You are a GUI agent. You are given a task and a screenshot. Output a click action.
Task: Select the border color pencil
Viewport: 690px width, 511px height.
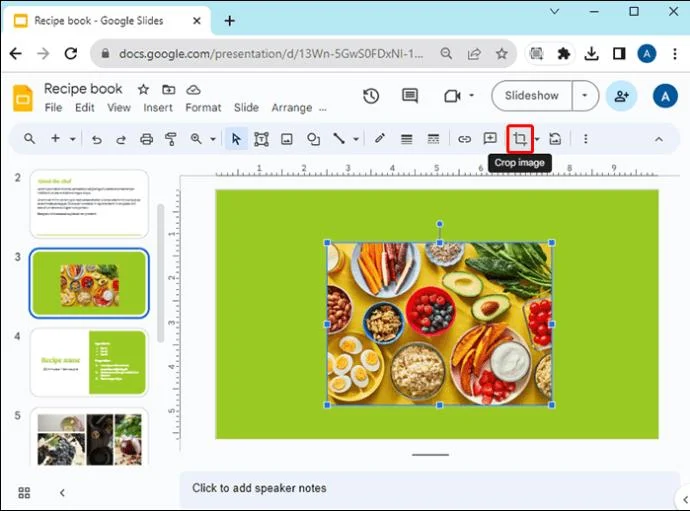pyautogui.click(x=380, y=139)
